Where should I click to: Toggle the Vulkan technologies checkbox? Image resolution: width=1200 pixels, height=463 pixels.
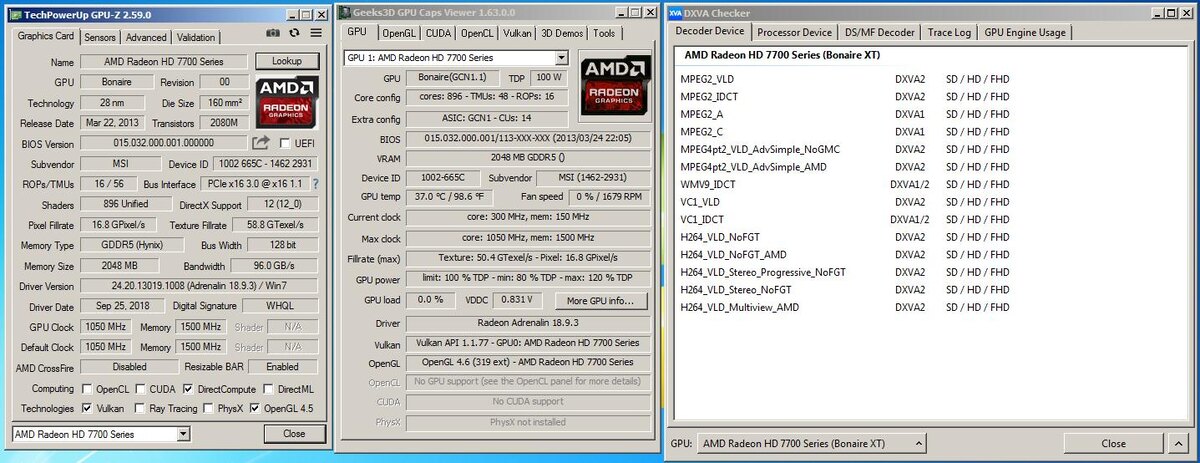pyautogui.click(x=89, y=408)
